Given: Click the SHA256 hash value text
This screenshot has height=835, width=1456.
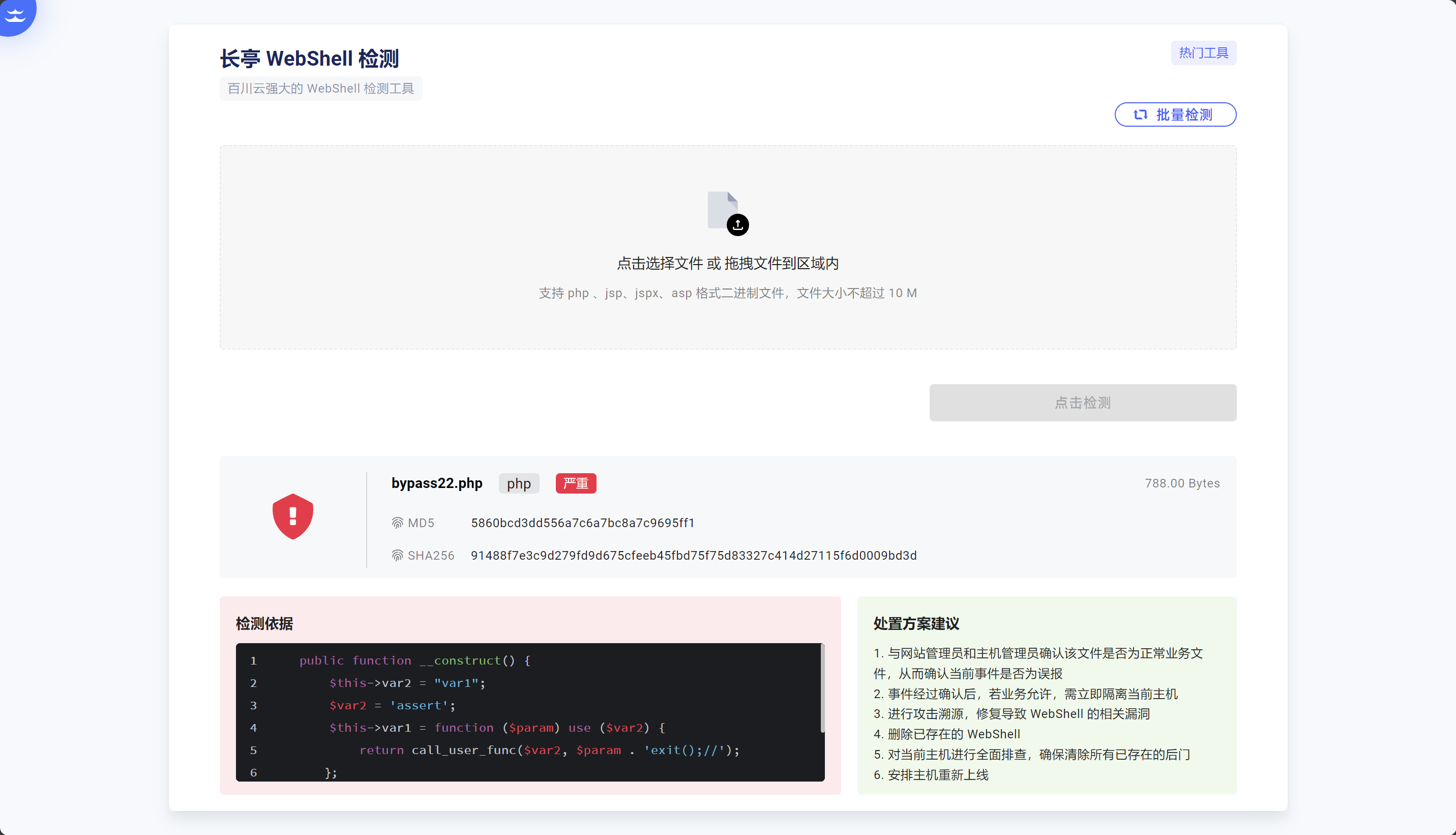Looking at the screenshot, I should click(693, 556).
